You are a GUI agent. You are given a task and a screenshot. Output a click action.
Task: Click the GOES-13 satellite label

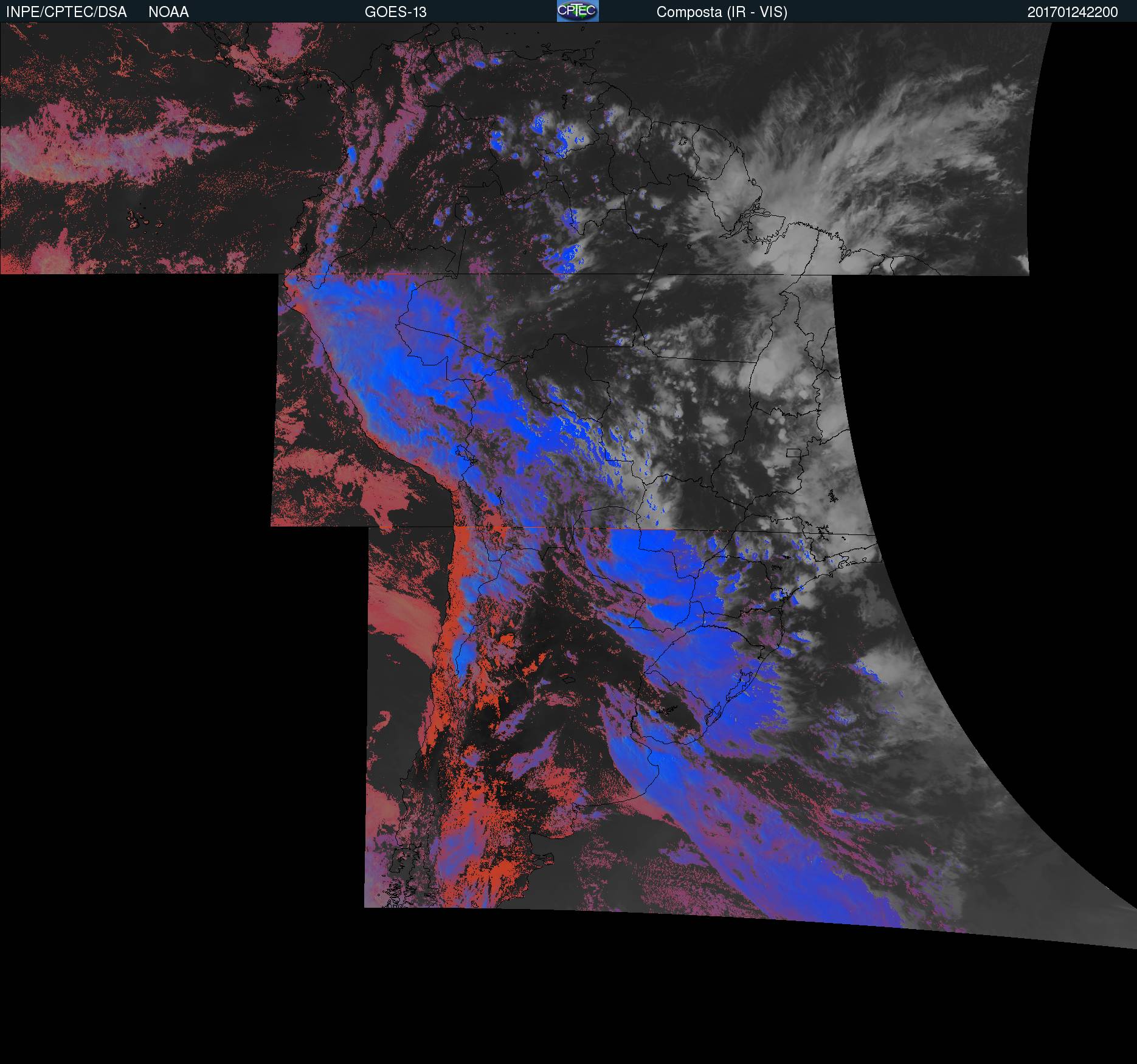[x=395, y=12]
